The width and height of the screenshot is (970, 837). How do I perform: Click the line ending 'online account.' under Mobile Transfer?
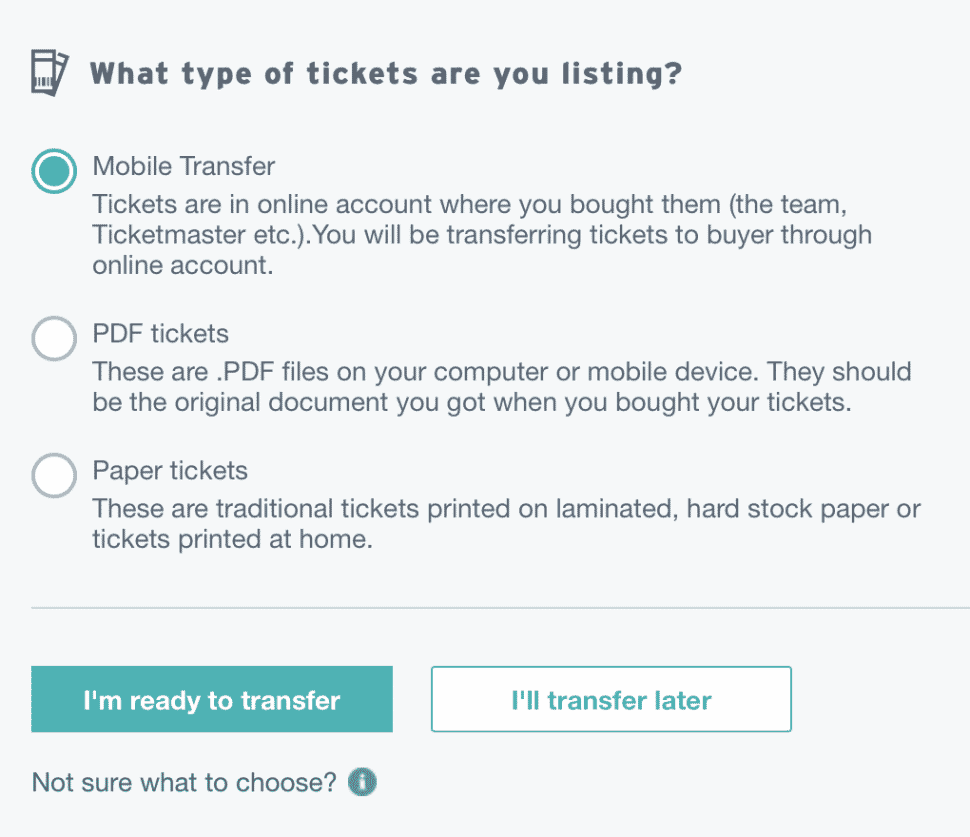click(183, 265)
